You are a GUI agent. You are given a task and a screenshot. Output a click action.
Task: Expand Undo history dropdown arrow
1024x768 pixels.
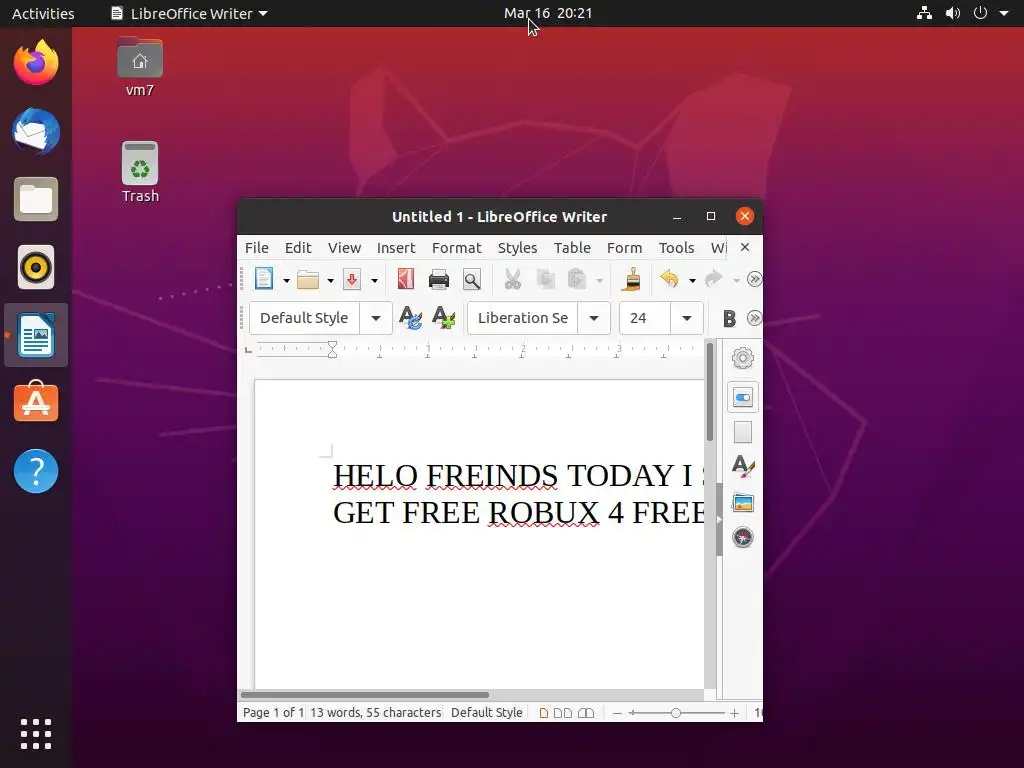[x=692, y=281]
